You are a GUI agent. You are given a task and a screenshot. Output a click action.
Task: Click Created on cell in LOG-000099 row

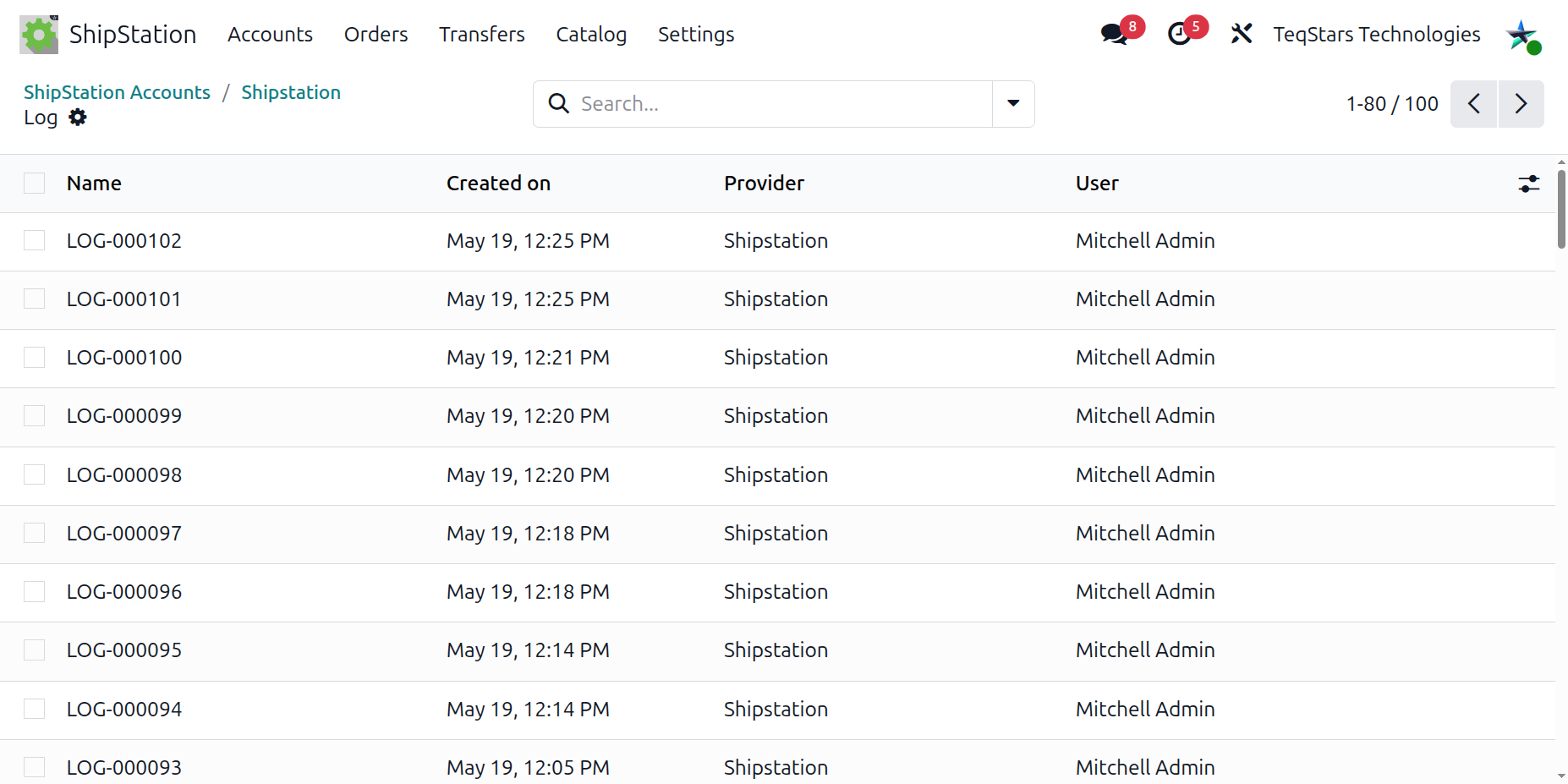click(528, 416)
